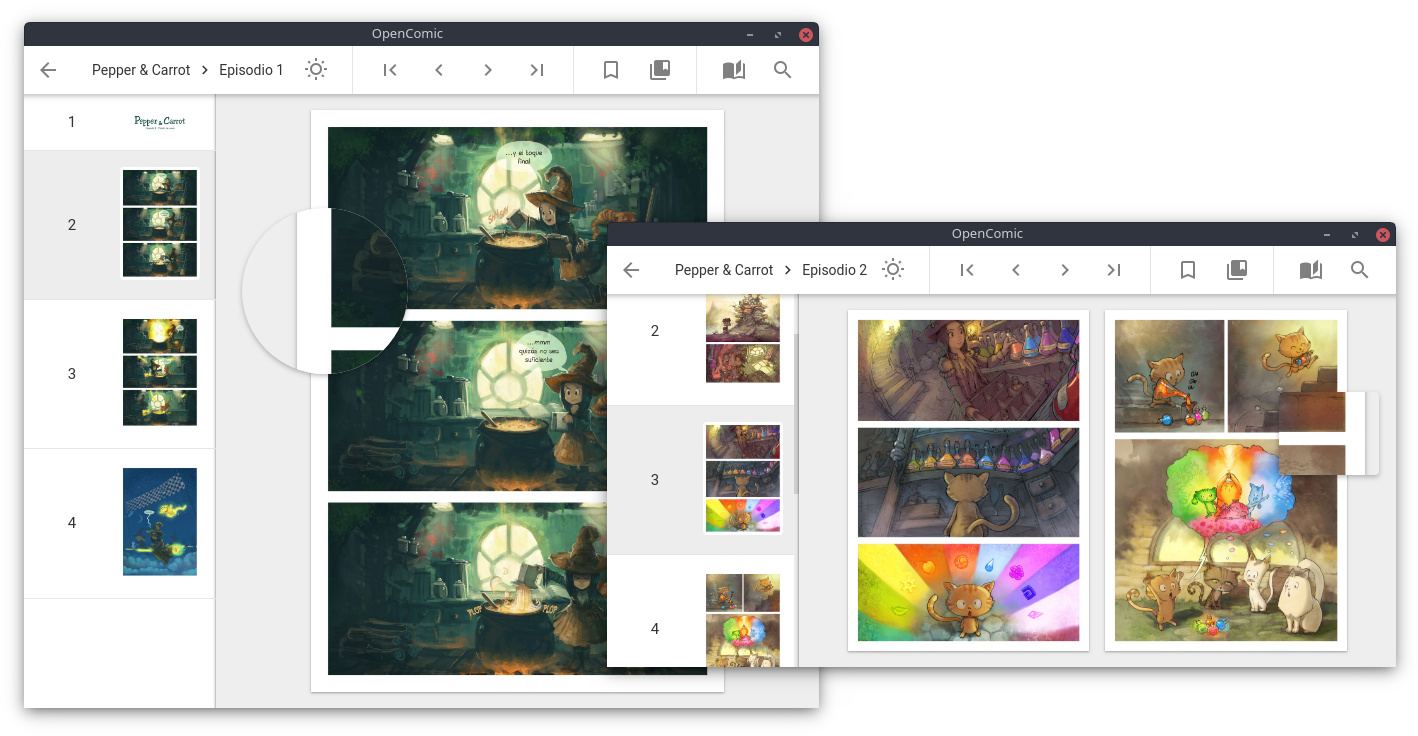The height and width of the screenshot is (736, 1418).
Task: Click the left comic page in Episodio 2 reader
Action: [968, 481]
